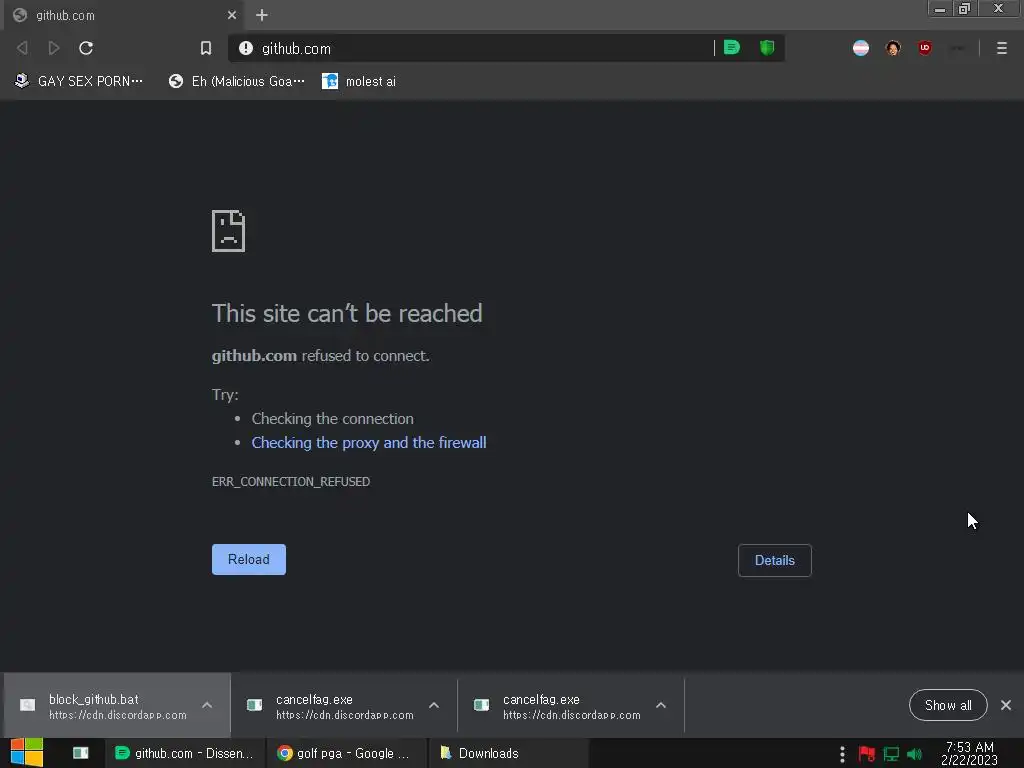The image size is (1024, 768).
Task: Click the dimmed extension icon before the menu
Action: coord(957,48)
